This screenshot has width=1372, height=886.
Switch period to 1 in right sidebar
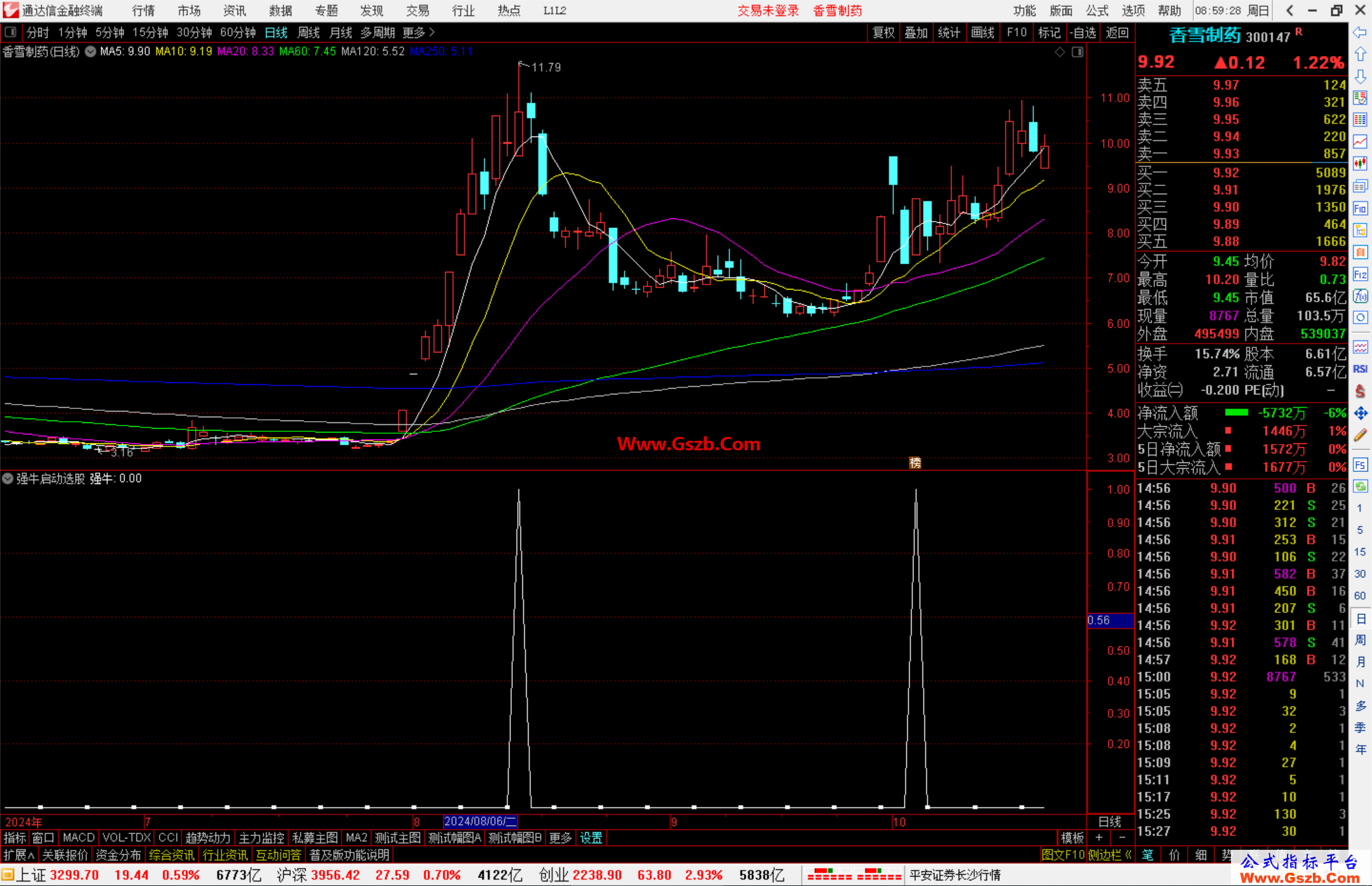1359,508
